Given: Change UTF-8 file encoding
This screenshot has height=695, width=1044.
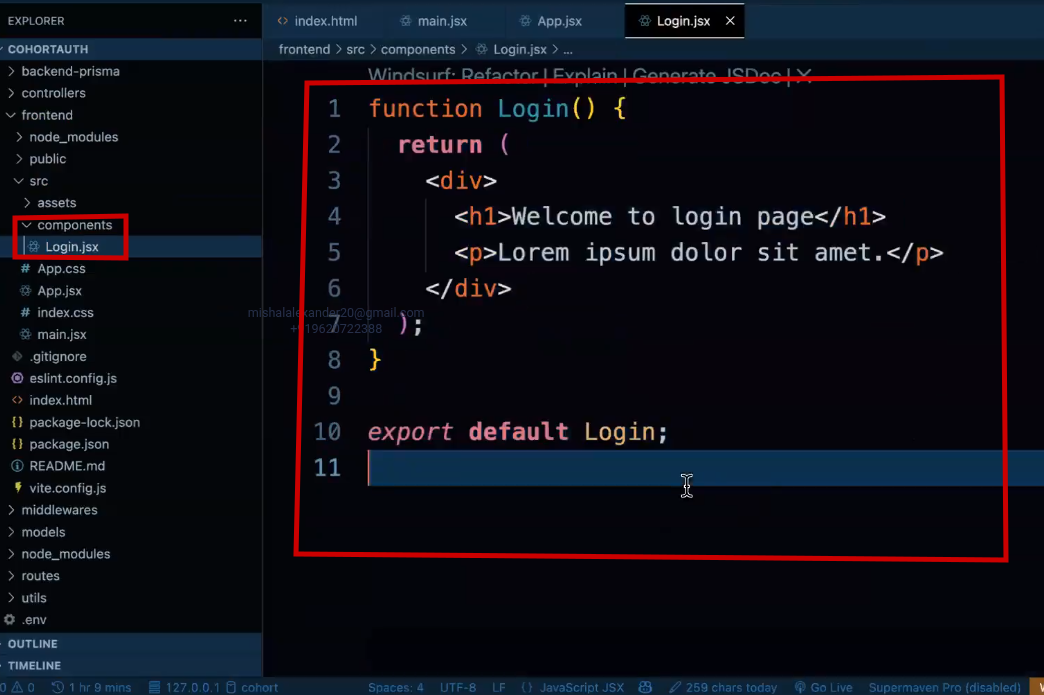Looking at the screenshot, I should tap(457, 688).
